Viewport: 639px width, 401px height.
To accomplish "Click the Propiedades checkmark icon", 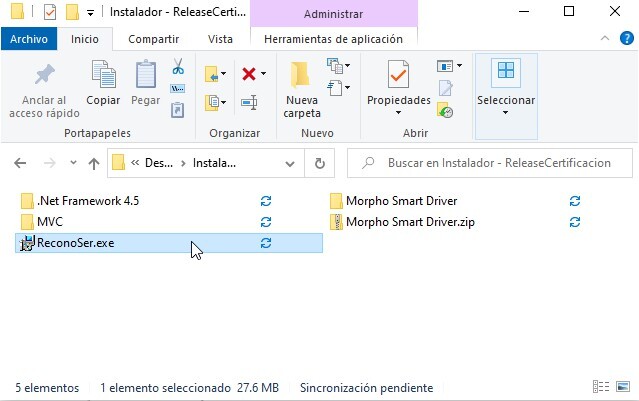I will tap(398, 76).
